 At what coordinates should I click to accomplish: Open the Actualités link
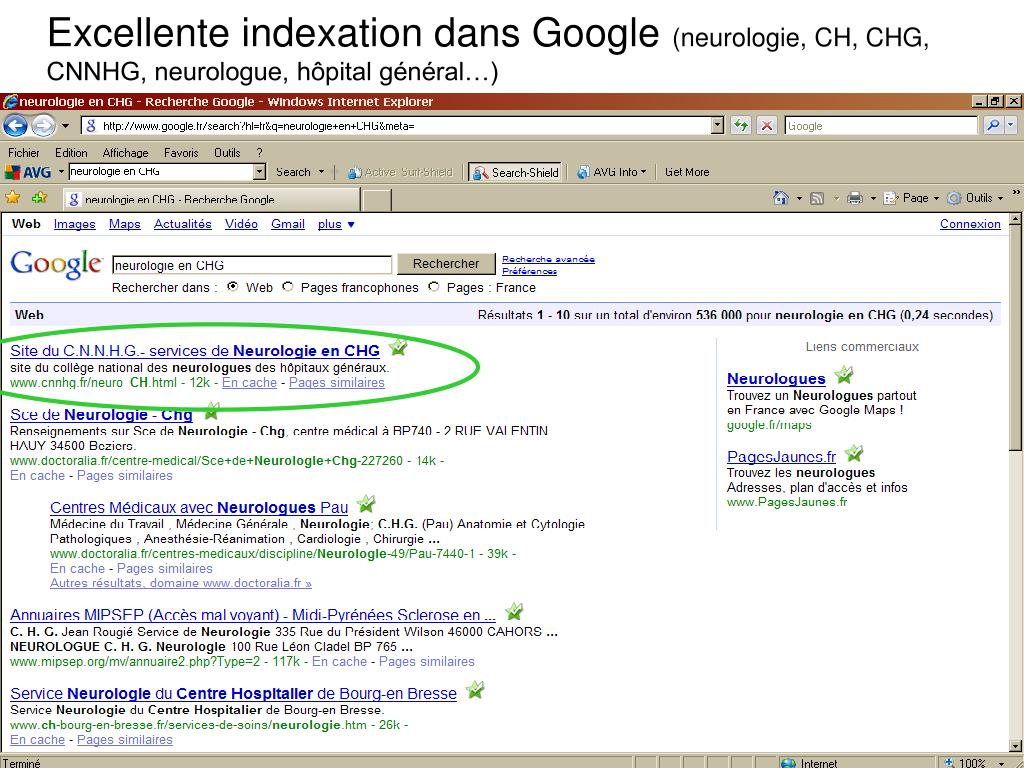(x=183, y=224)
